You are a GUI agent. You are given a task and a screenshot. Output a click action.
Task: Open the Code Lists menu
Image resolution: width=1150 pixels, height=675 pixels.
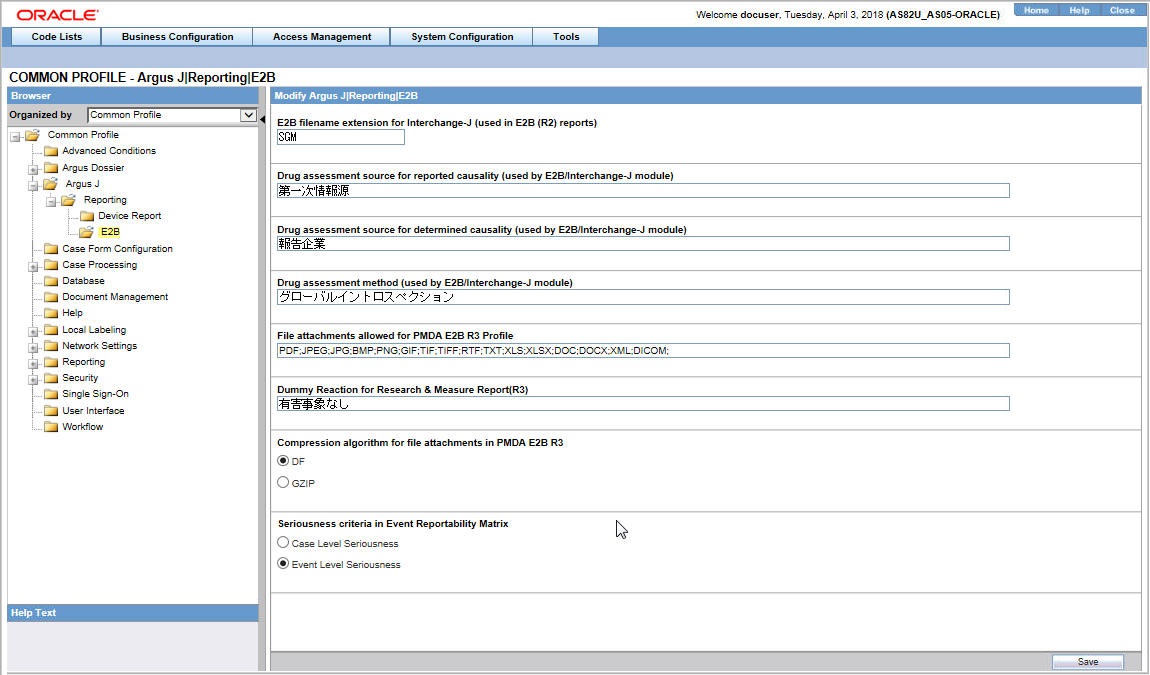(56, 37)
